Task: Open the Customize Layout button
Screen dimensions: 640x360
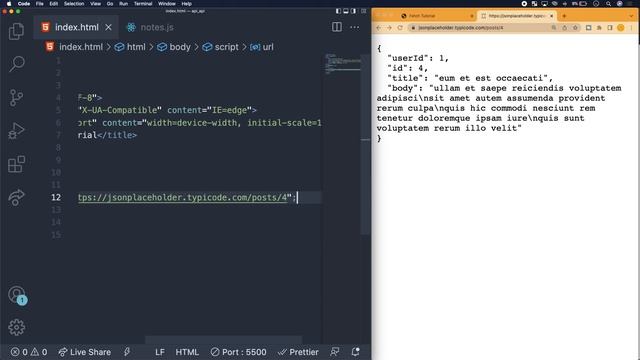Action: point(363,11)
